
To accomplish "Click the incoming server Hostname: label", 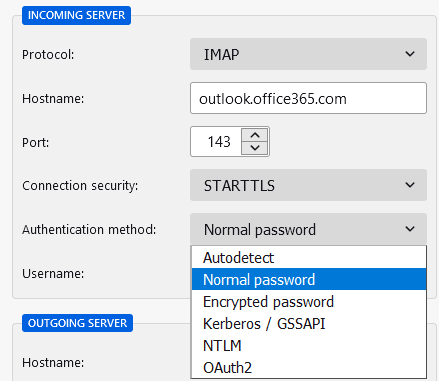I will point(53,99).
